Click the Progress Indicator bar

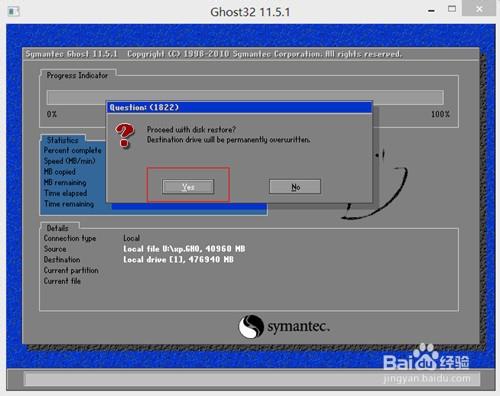pyautogui.click(x=245, y=97)
